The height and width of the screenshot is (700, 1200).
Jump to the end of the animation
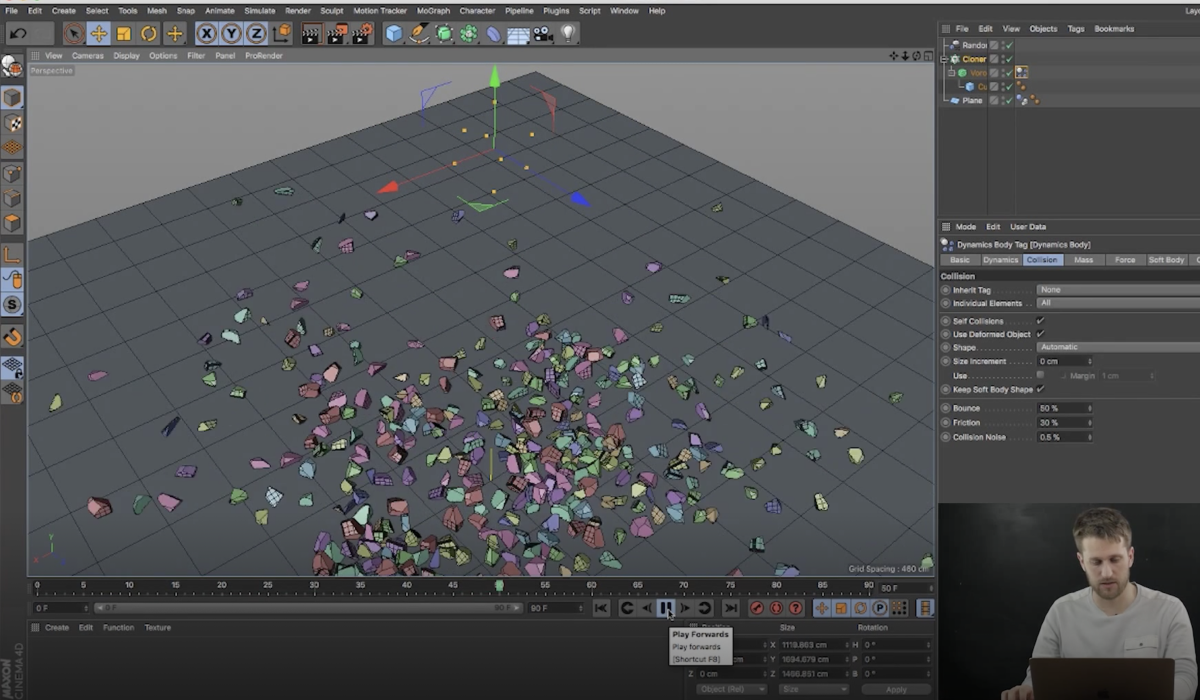[x=731, y=608]
